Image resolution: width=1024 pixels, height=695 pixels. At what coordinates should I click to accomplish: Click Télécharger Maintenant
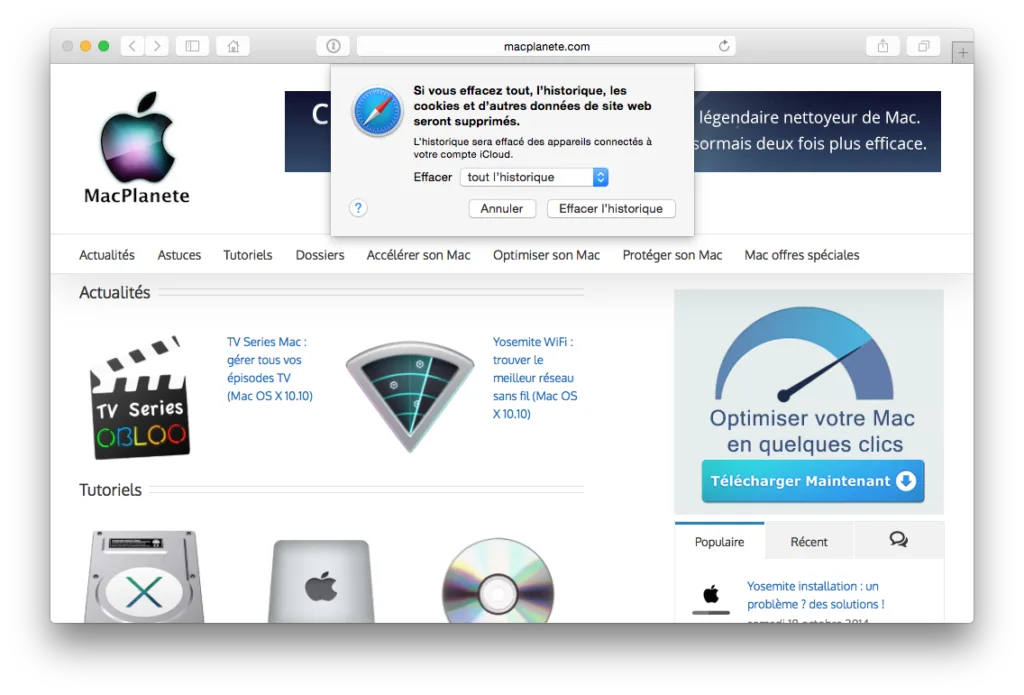pos(811,481)
